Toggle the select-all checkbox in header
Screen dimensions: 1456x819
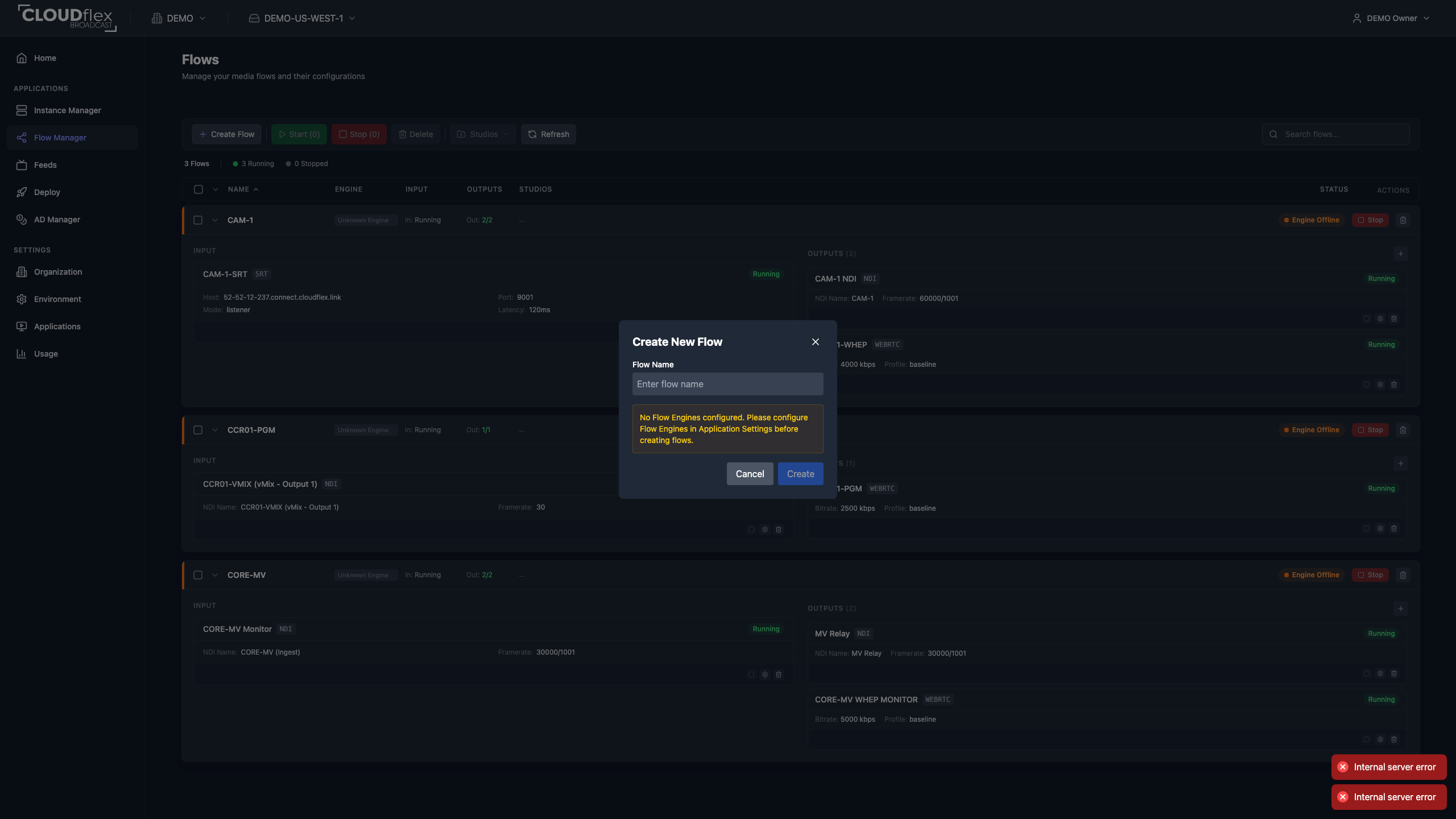pyautogui.click(x=198, y=189)
